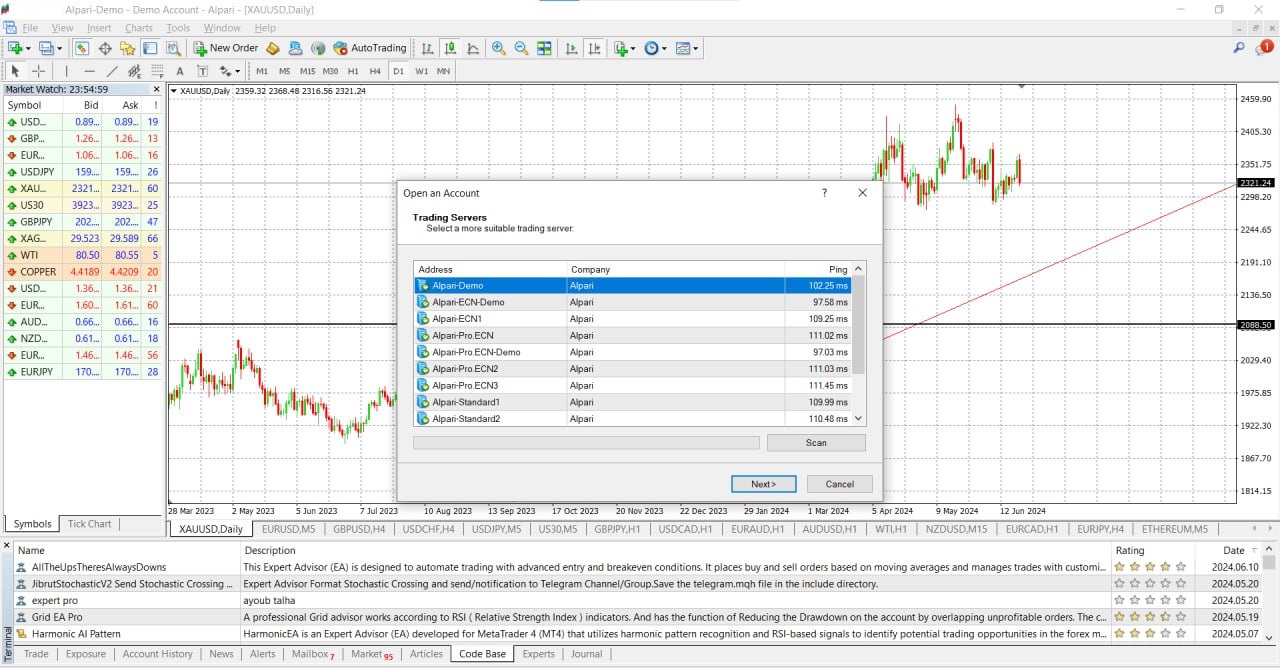This screenshot has width=1280, height=668.
Task: Click Cancel in Open an Account dialog
Action: 840,484
